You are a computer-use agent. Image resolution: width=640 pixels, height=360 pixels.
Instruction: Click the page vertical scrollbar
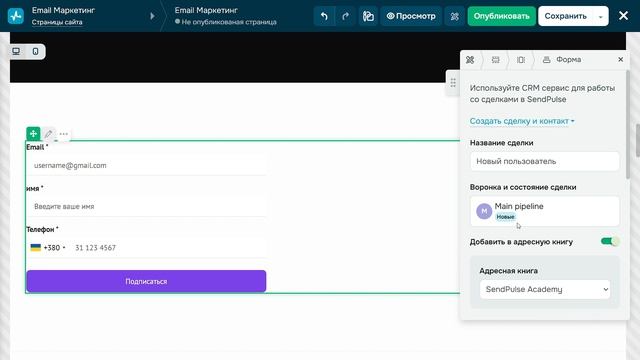tap(637, 140)
